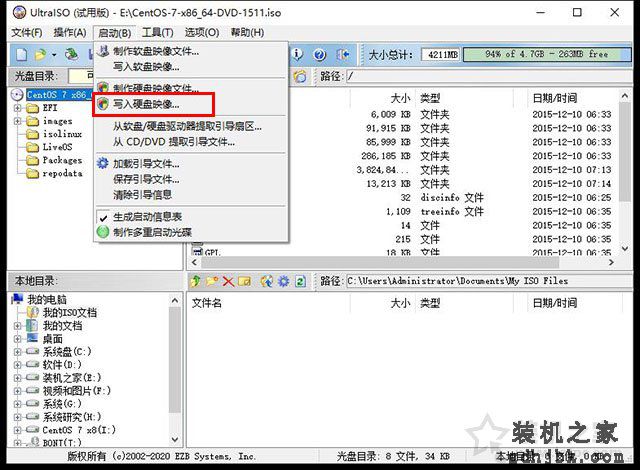Click the shield icon next to 写入硬盘映像
Image resolution: width=640 pixels, height=470 pixels.
[103, 104]
